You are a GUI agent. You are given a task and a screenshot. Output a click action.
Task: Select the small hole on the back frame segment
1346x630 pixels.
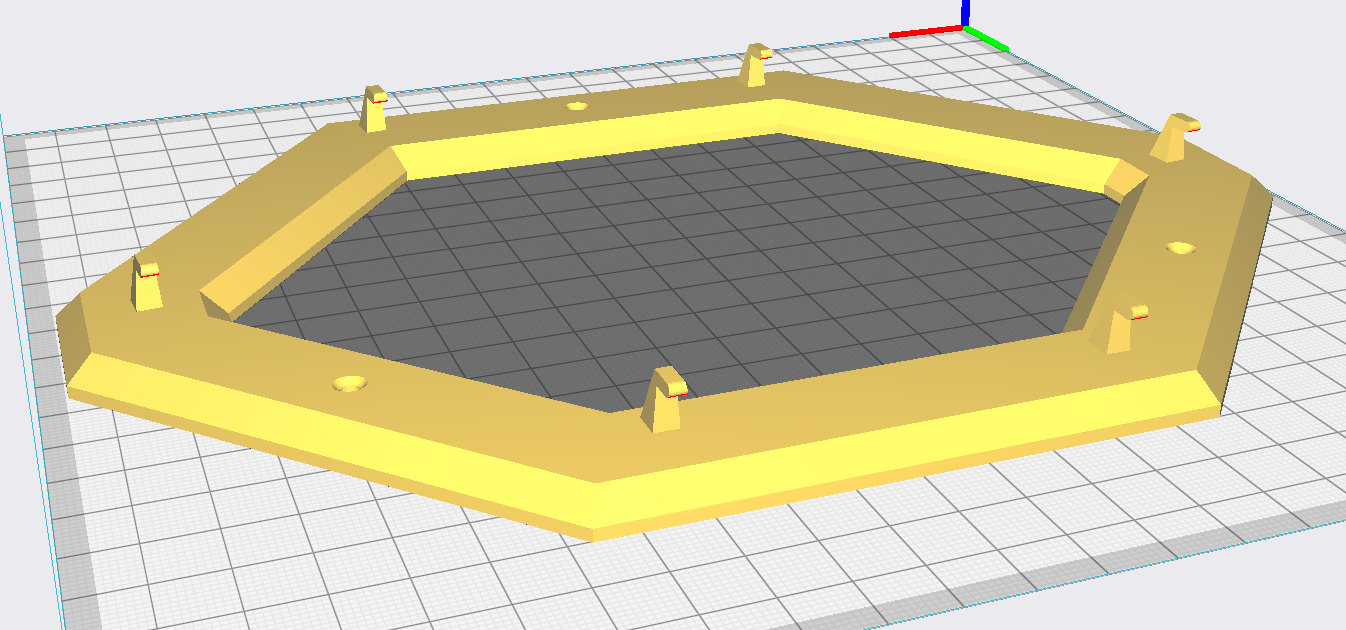[x=576, y=106]
